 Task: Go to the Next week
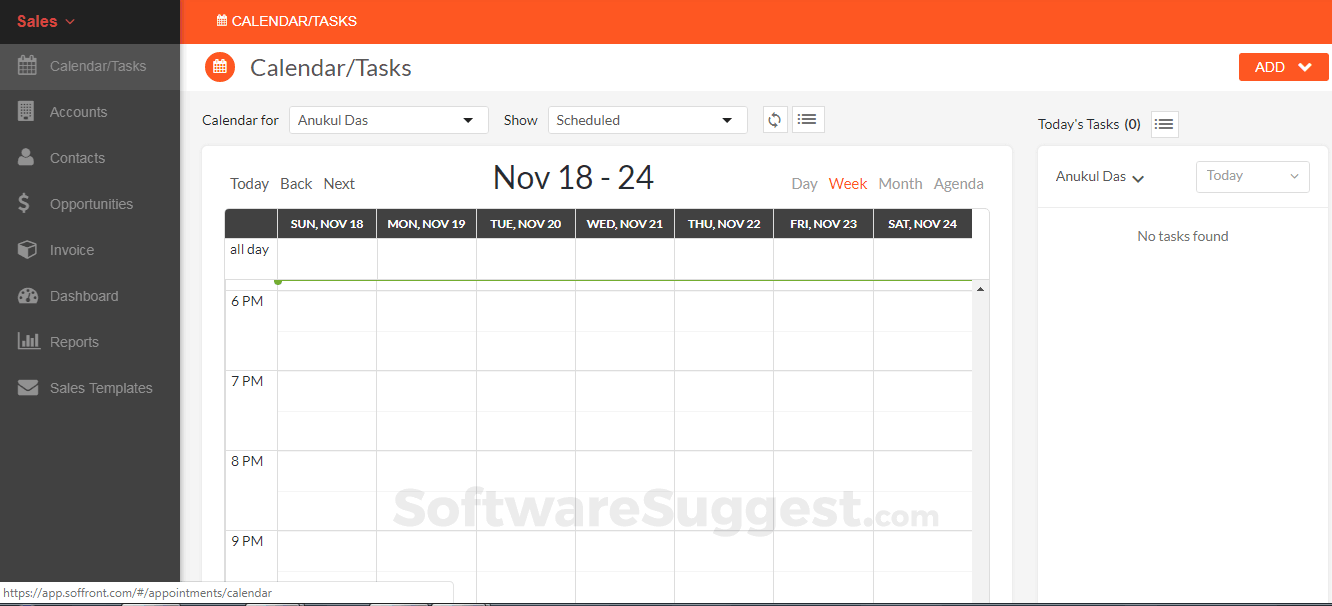pos(339,184)
